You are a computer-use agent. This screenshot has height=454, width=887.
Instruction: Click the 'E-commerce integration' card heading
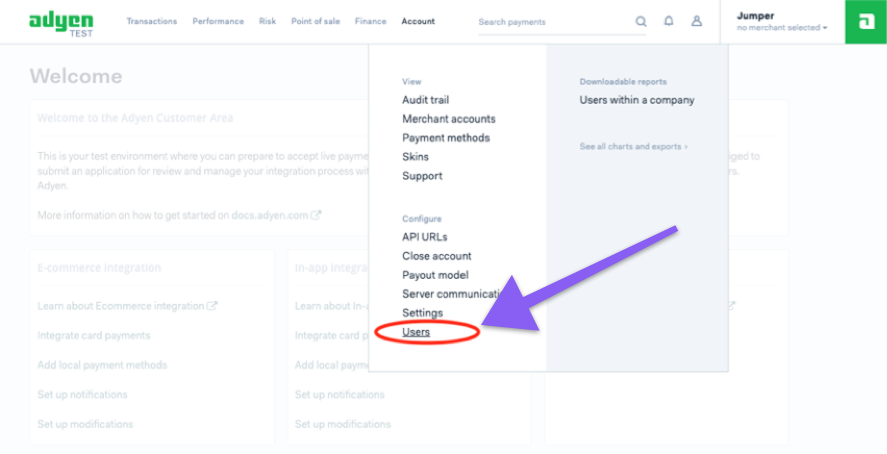click(99, 267)
